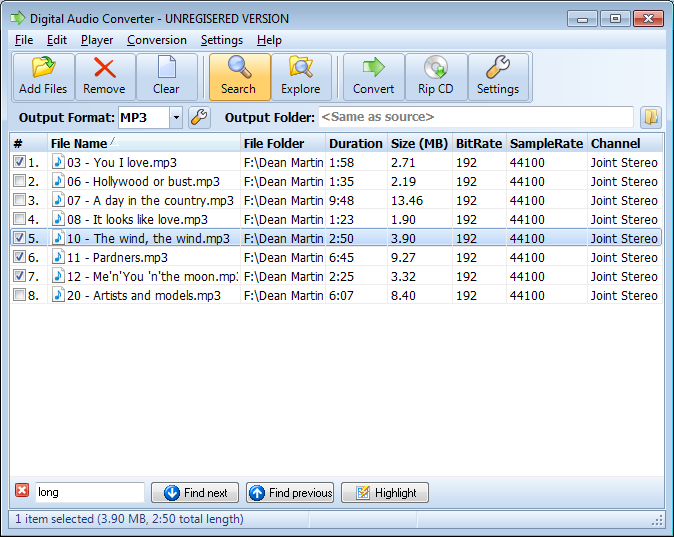Click the Find next button

(x=195, y=493)
